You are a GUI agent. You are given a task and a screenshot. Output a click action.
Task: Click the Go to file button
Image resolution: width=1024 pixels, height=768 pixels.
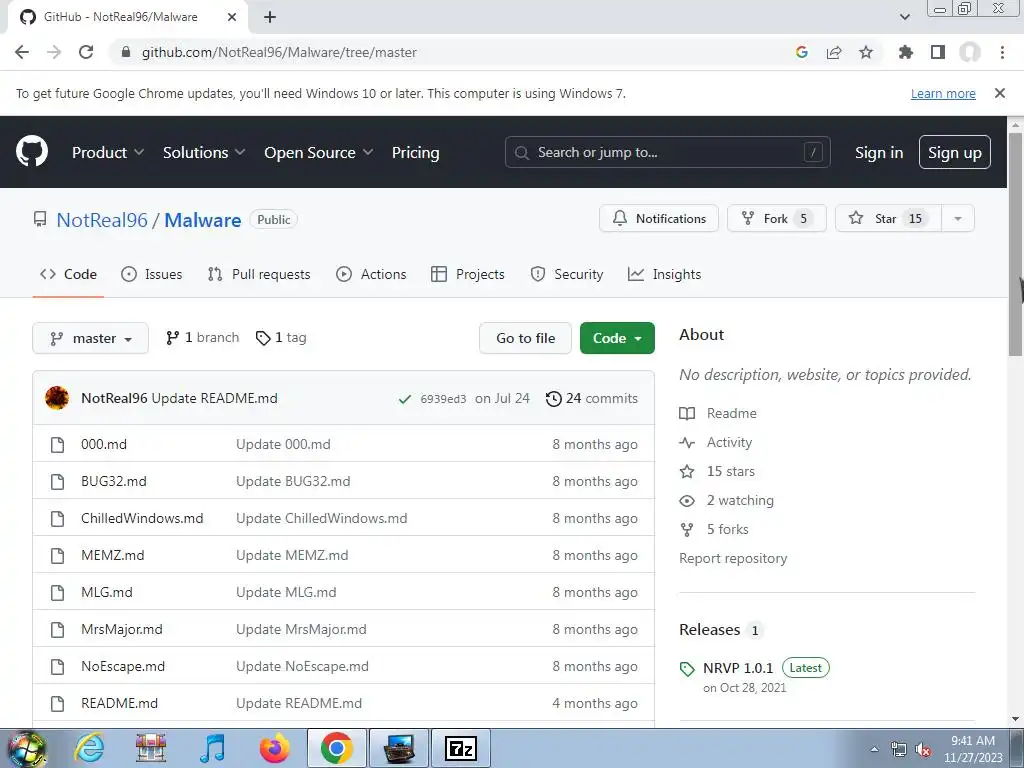click(525, 338)
